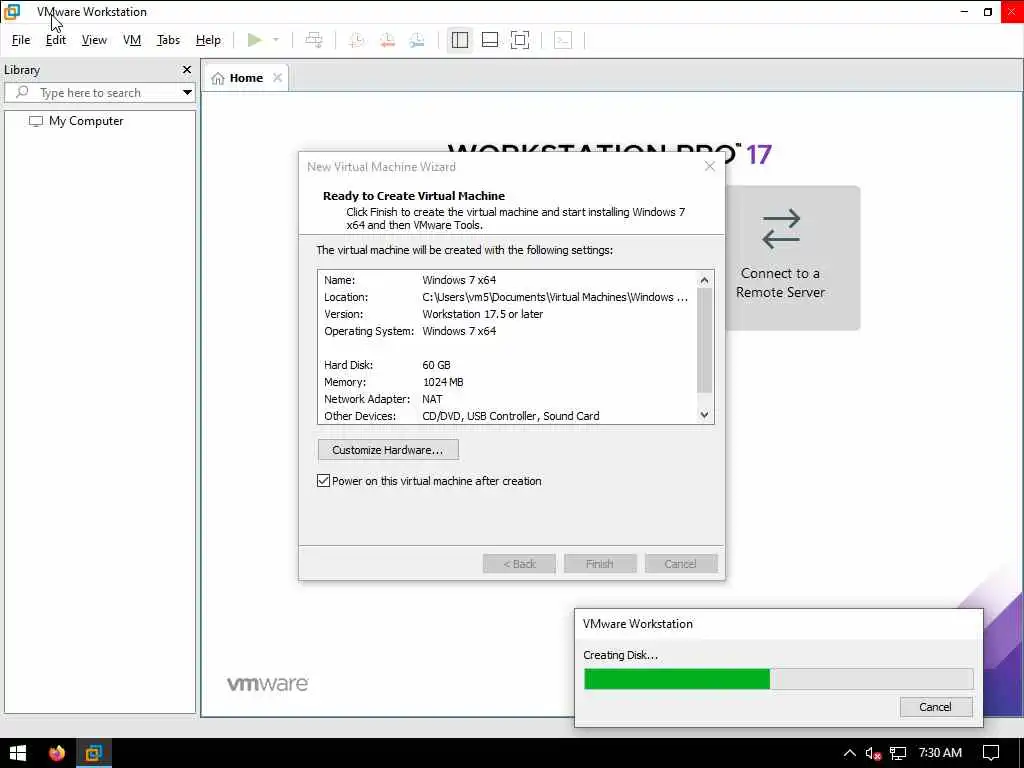Click scroll up arrow in settings list
The width and height of the screenshot is (1024, 768).
[704, 280]
